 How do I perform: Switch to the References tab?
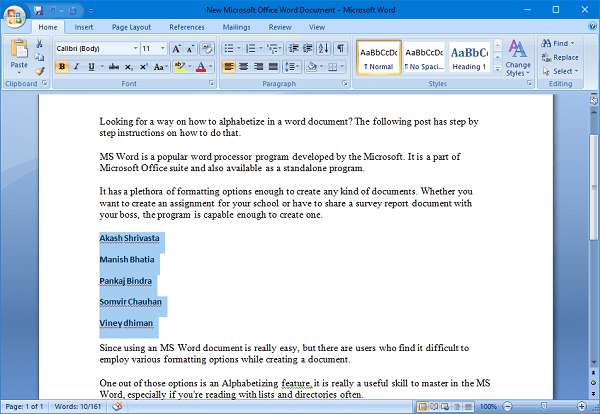tap(187, 27)
